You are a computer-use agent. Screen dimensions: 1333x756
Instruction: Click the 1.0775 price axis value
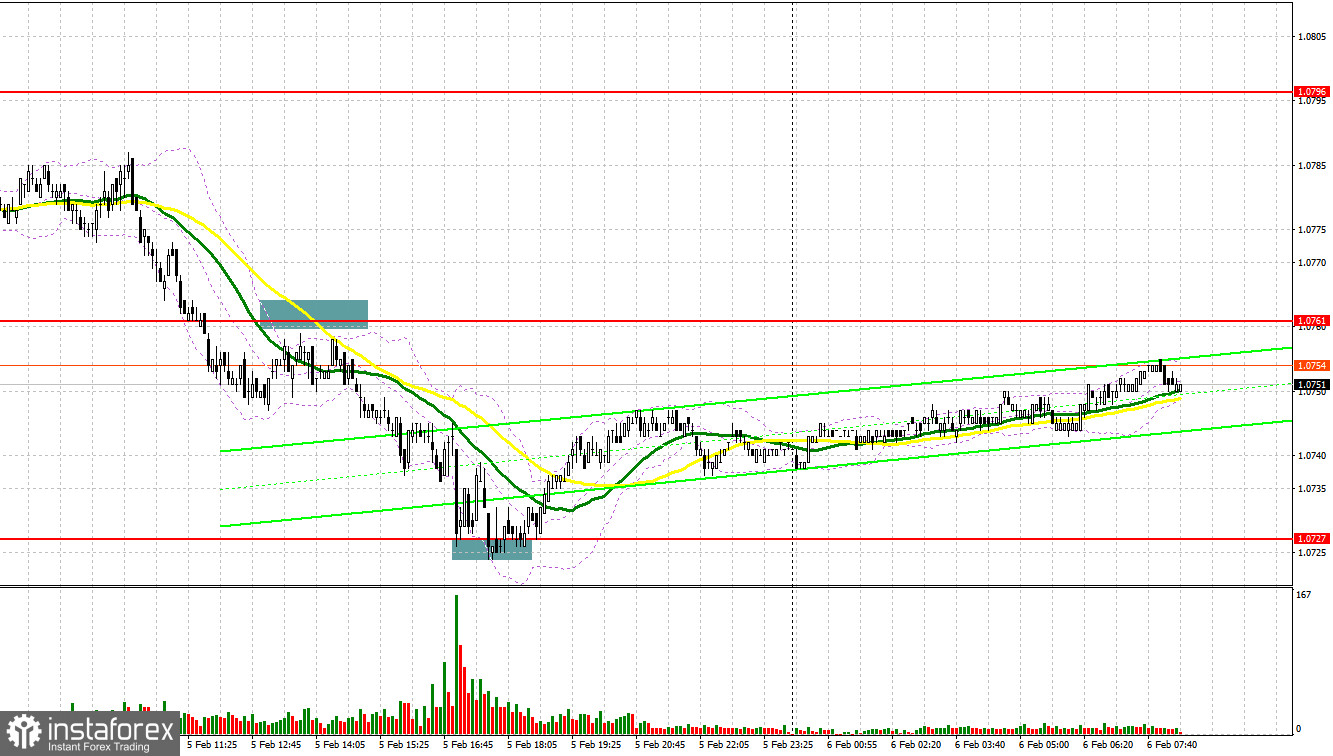1311,229
